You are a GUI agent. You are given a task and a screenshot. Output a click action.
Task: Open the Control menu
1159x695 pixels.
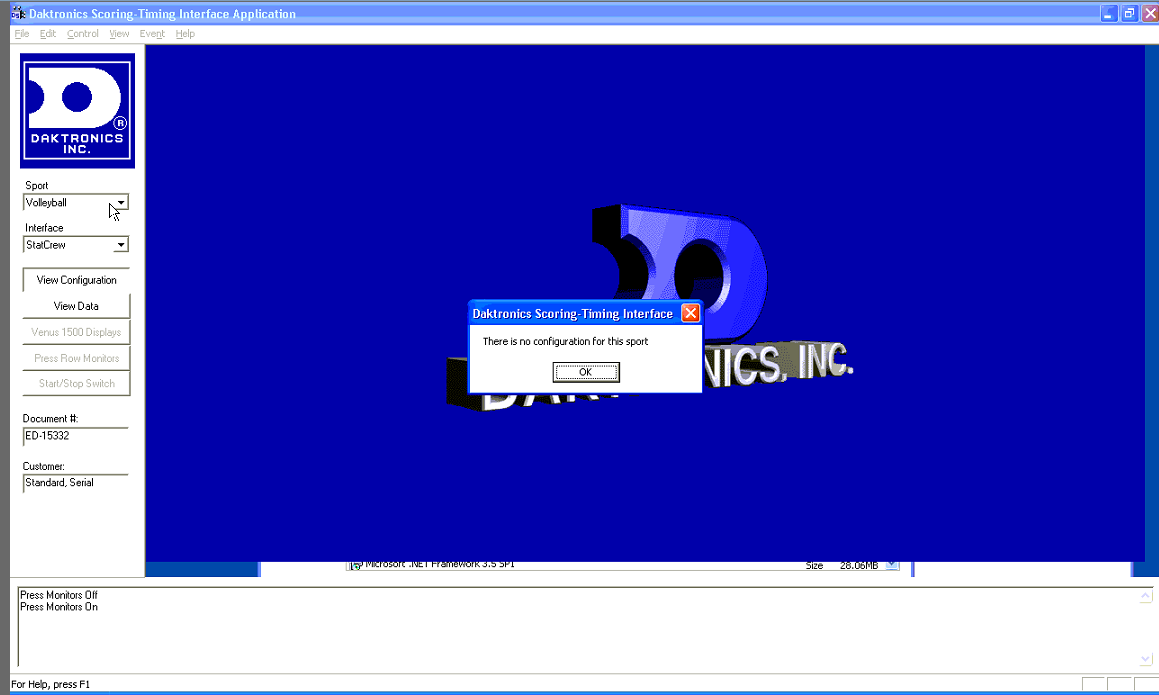pos(83,34)
